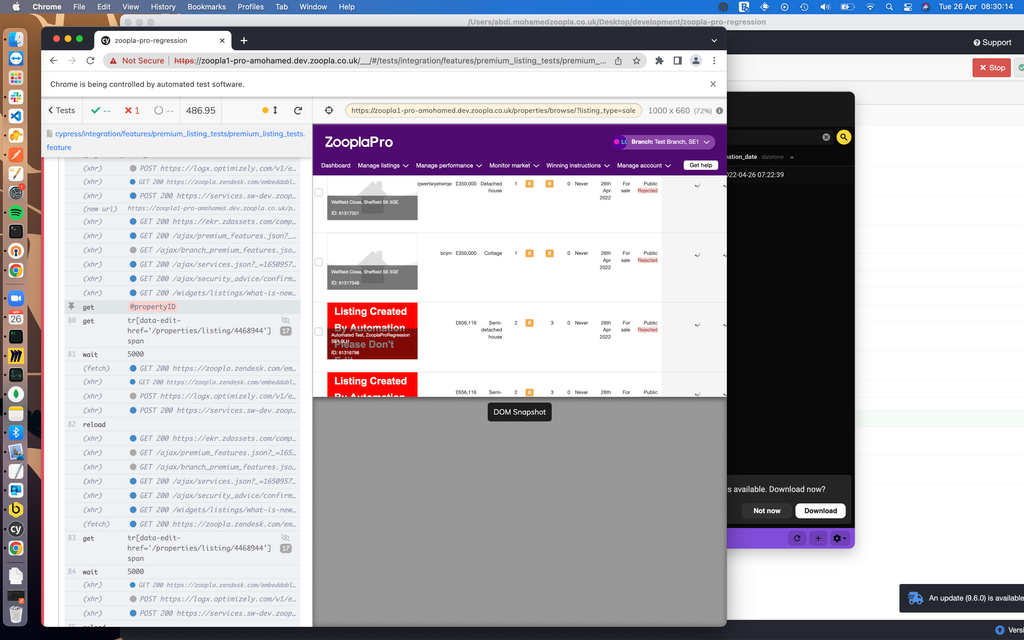
Task: Click the yellow search button in the dark window
Action: point(844,137)
